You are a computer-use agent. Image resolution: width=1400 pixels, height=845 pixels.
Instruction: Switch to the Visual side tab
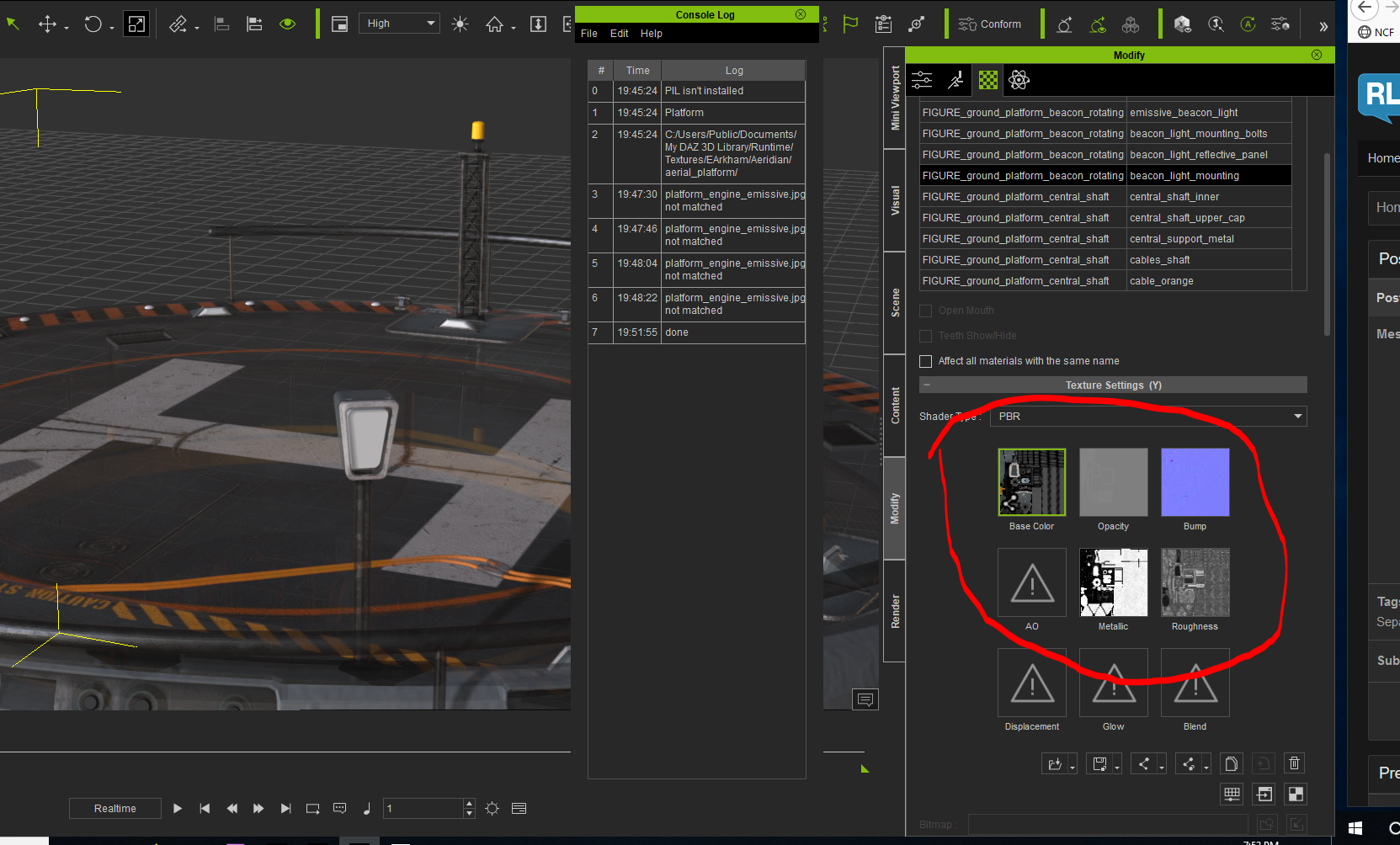point(895,200)
